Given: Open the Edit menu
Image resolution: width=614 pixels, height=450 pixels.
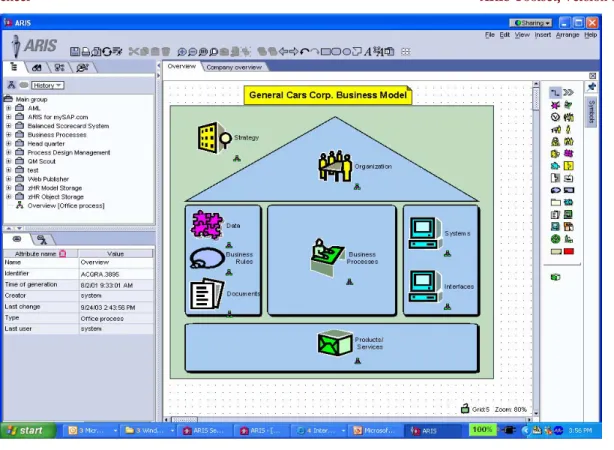Looking at the screenshot, I should click(x=504, y=35).
